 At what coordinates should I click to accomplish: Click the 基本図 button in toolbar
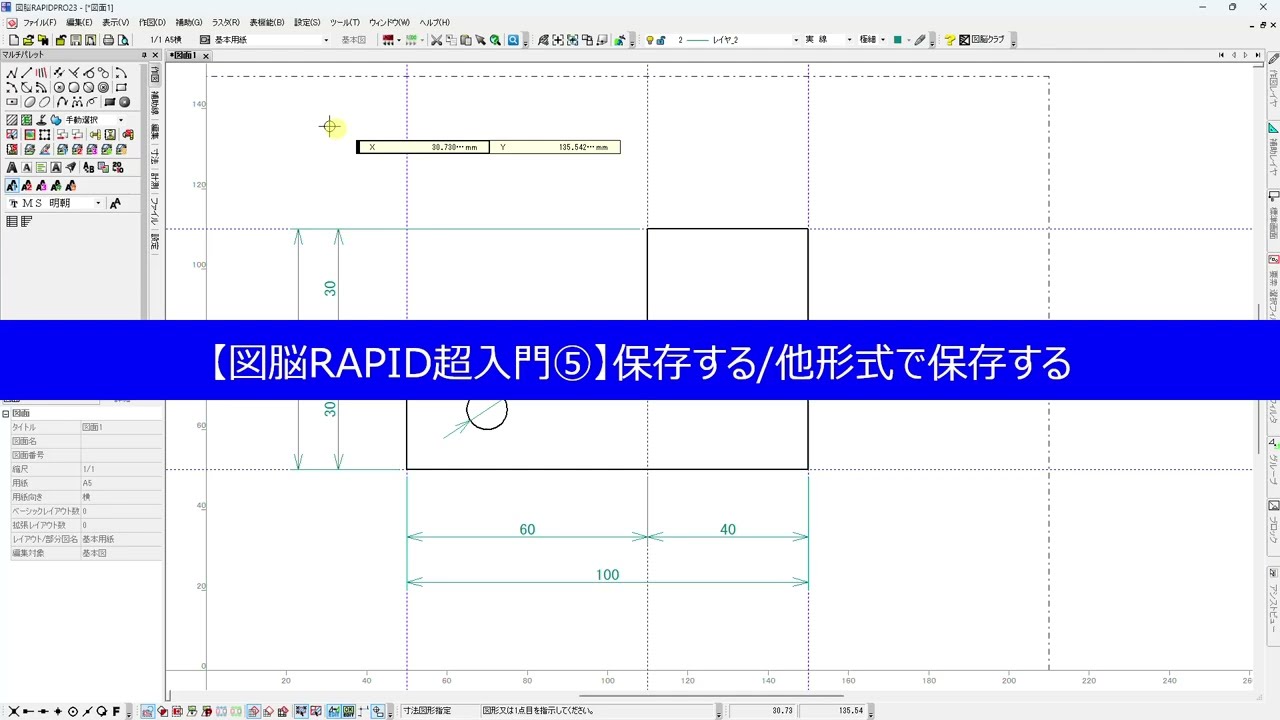click(x=354, y=40)
